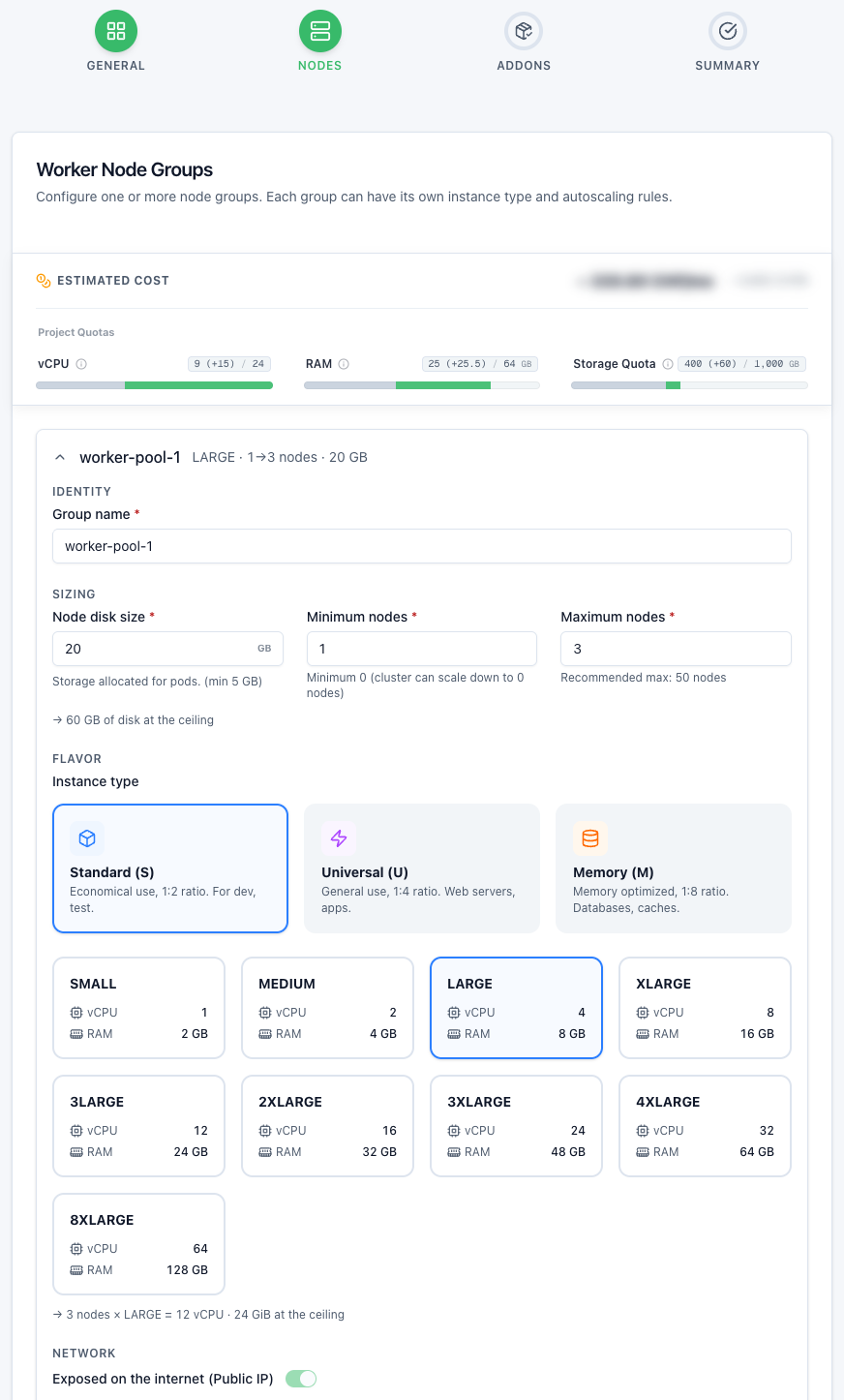Image resolution: width=844 pixels, height=1400 pixels.
Task: Click '3 nodes × LARGE = 12 vCPU' note
Action: tap(198, 1315)
